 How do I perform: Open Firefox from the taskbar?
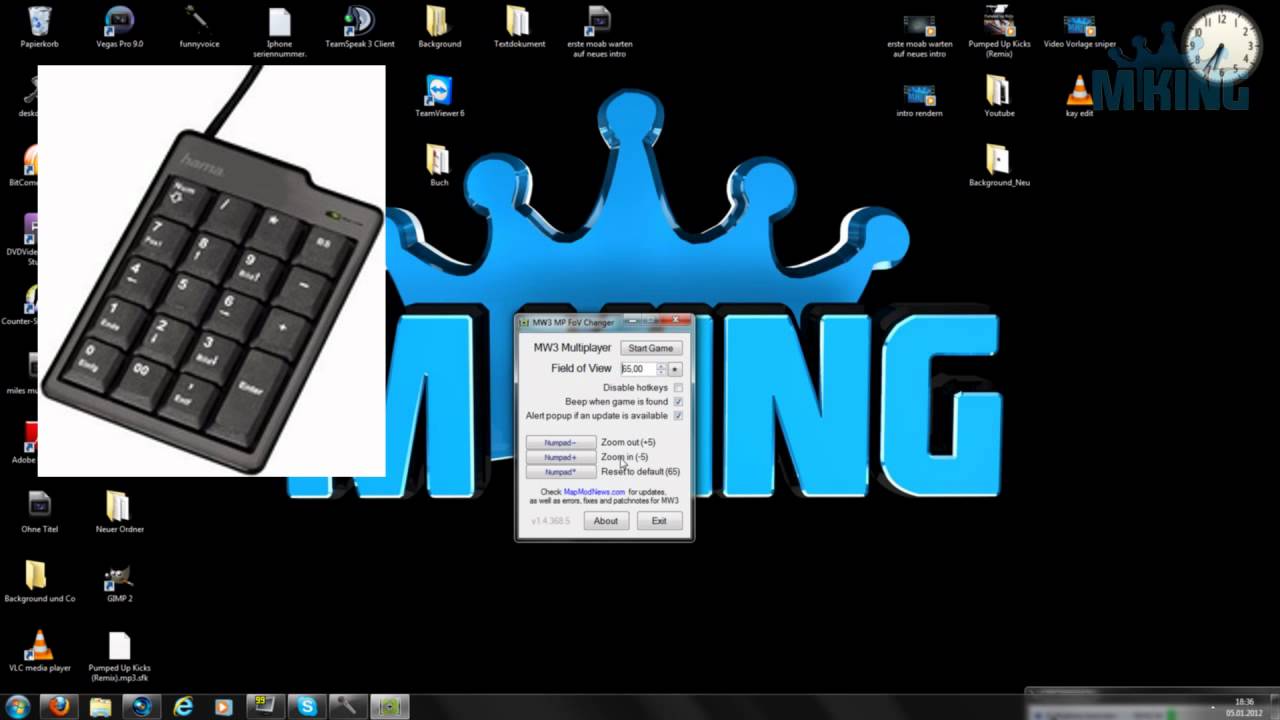[60, 706]
